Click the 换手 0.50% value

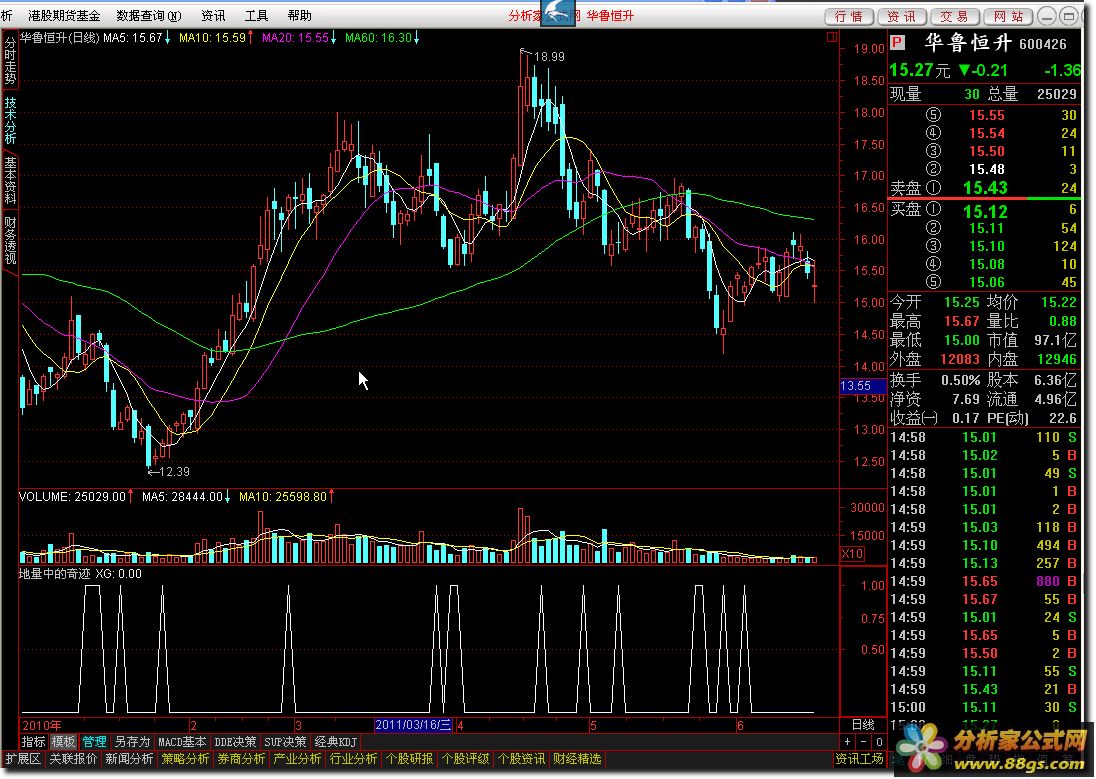(960, 380)
